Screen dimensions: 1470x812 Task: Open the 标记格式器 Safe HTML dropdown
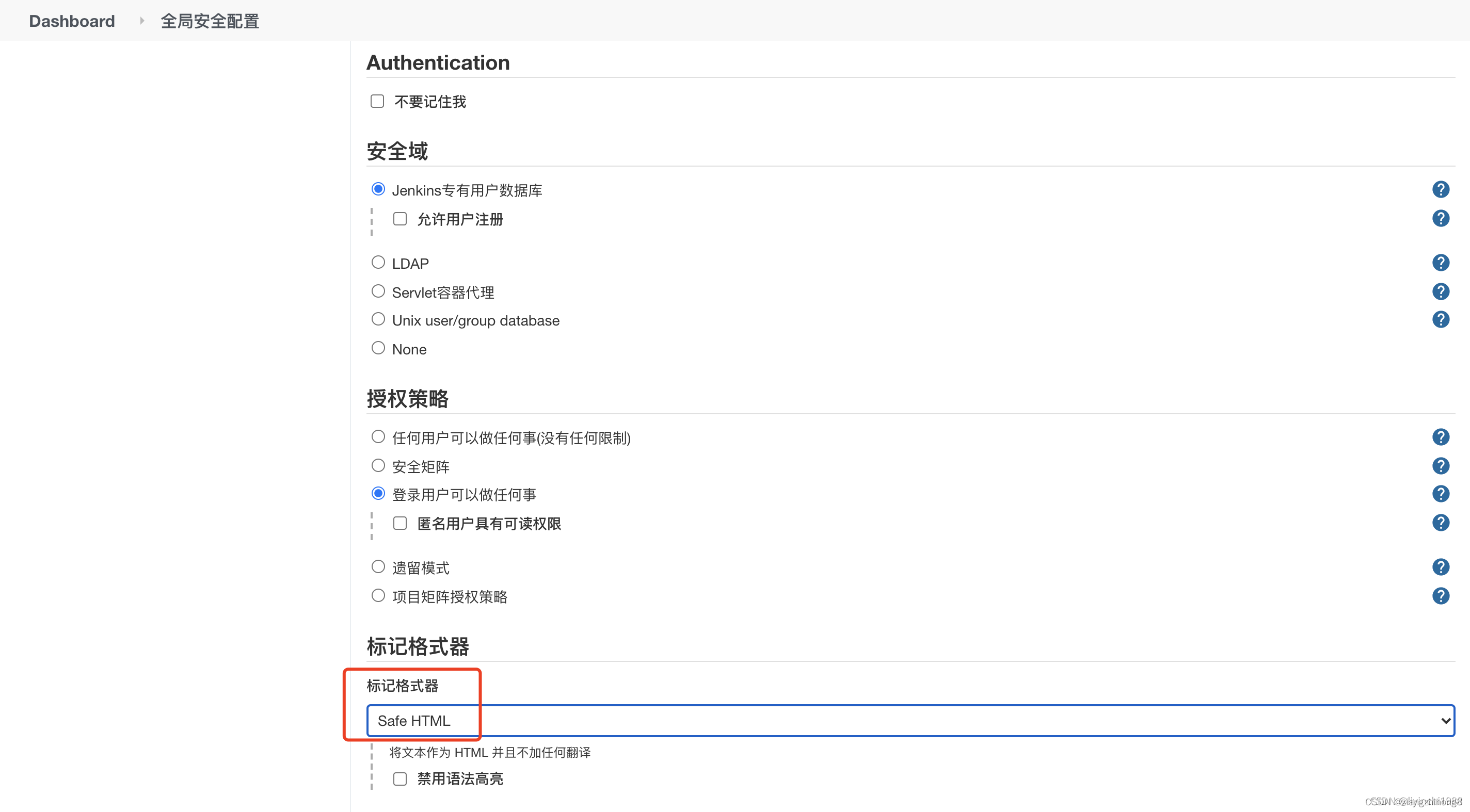910,721
